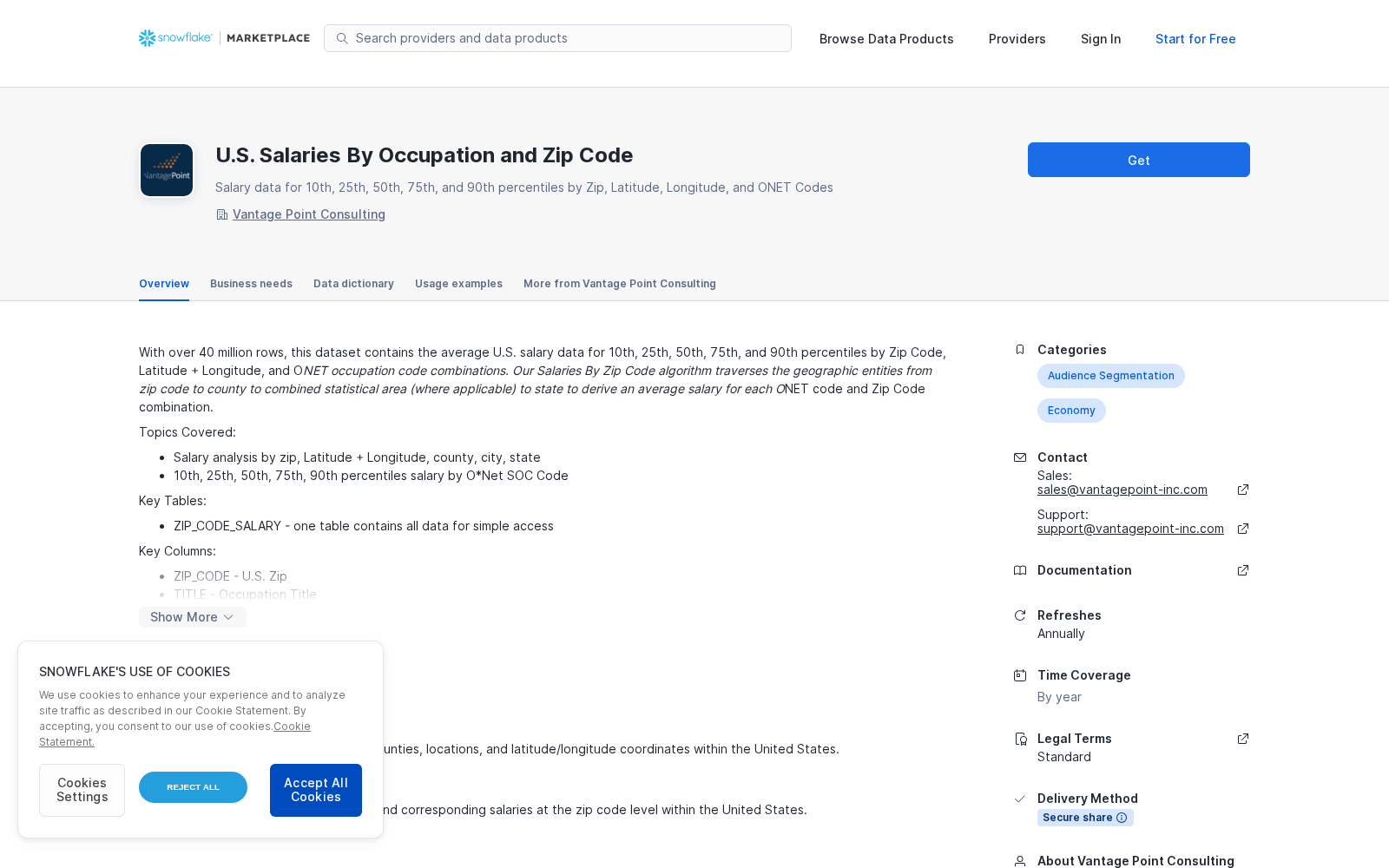The width and height of the screenshot is (1389, 868).
Task: Click the refresh icon beside Refreshes
Action: pyautogui.click(x=1020, y=615)
